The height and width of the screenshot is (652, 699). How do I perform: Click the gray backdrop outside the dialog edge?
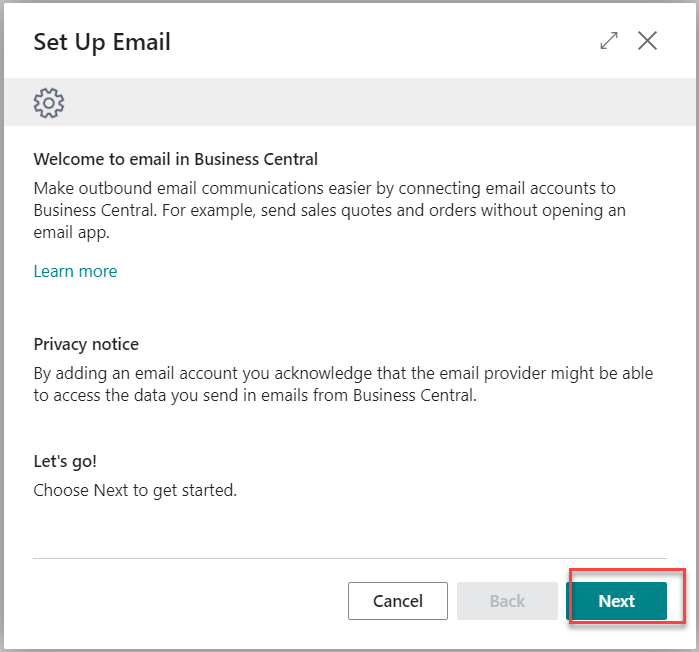click(x=2, y=325)
